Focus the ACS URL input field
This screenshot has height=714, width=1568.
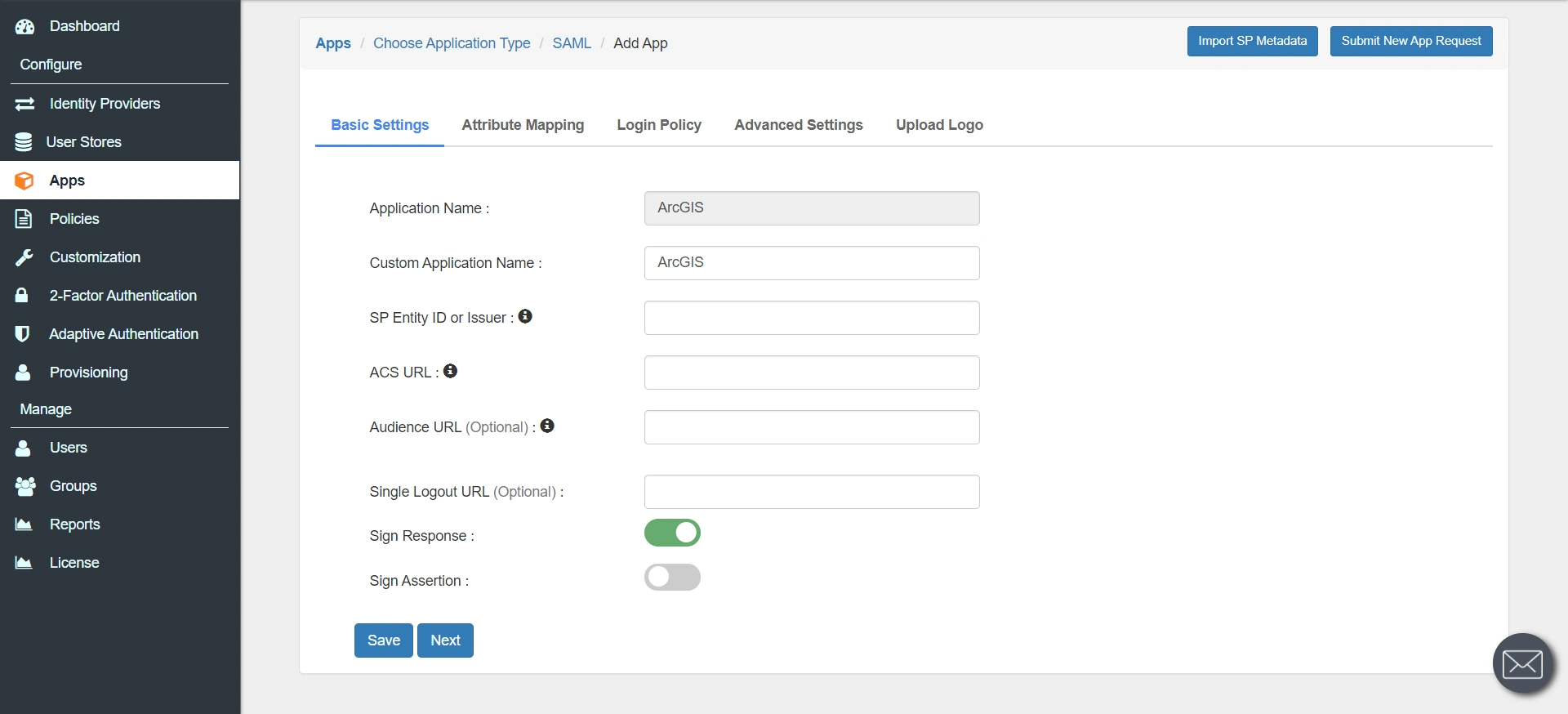[x=812, y=373]
